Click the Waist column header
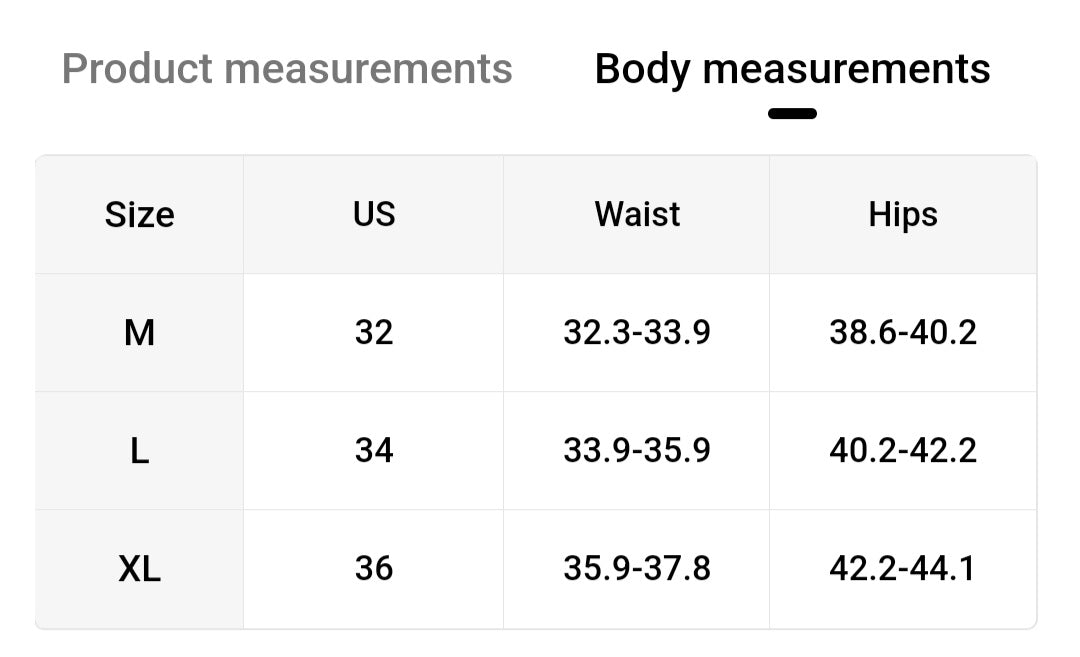This screenshot has height=657, width=1080. coord(637,214)
